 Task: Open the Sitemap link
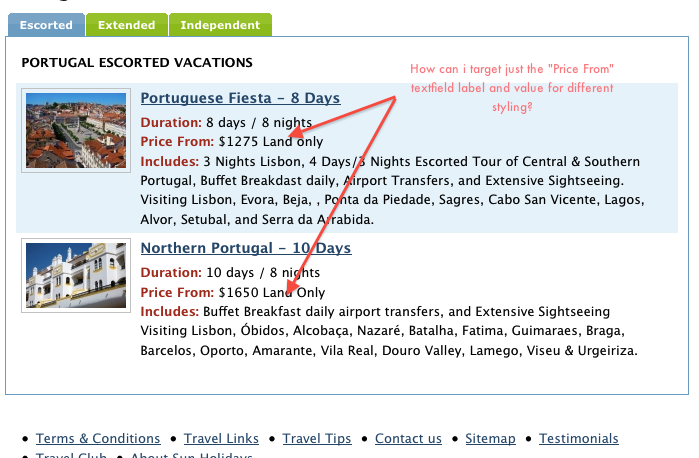[x=490, y=438]
